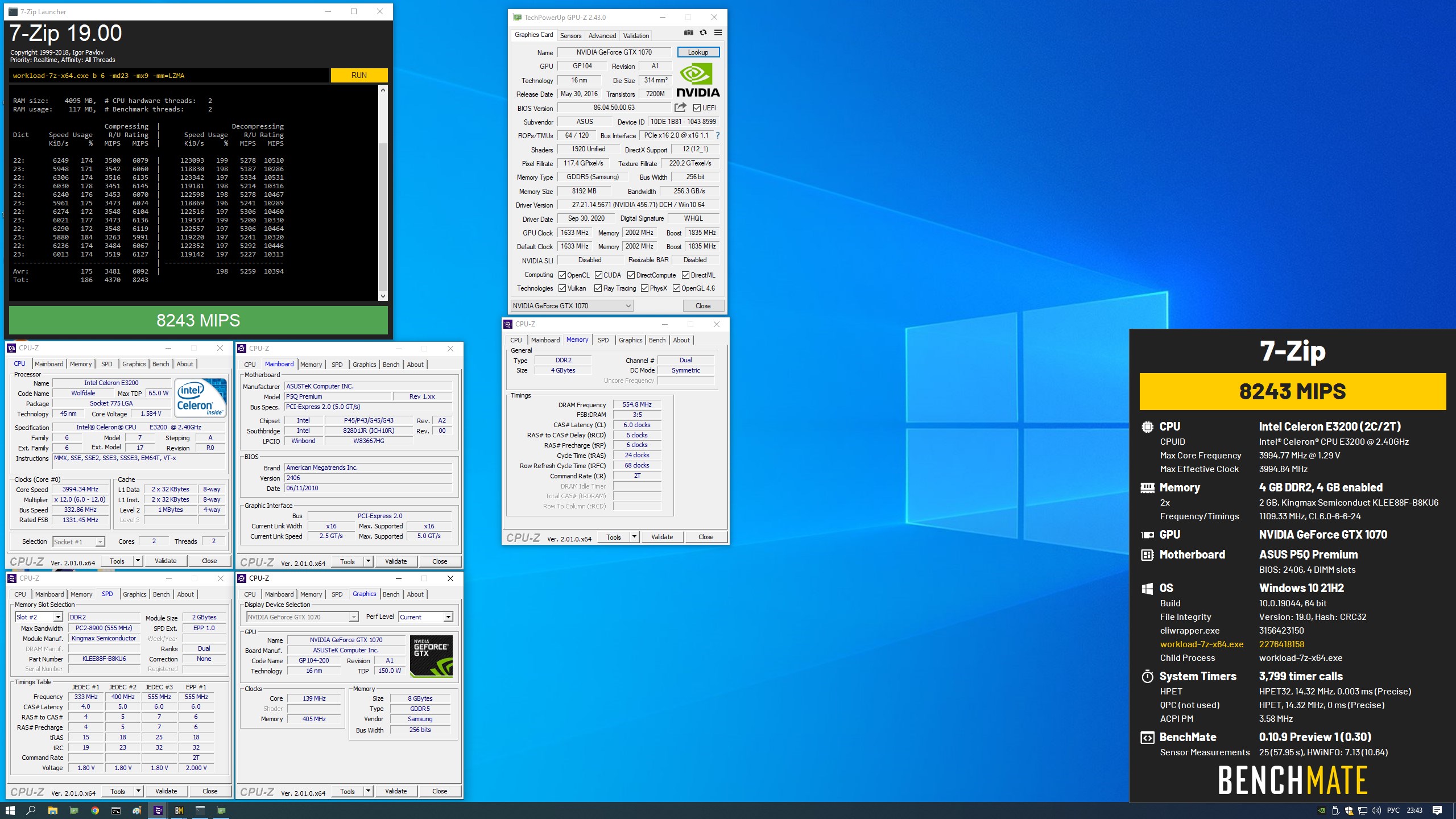This screenshot has width=1456, height=819.
Task: Click Validate in the CPU-Z Memory window
Action: 662,537
